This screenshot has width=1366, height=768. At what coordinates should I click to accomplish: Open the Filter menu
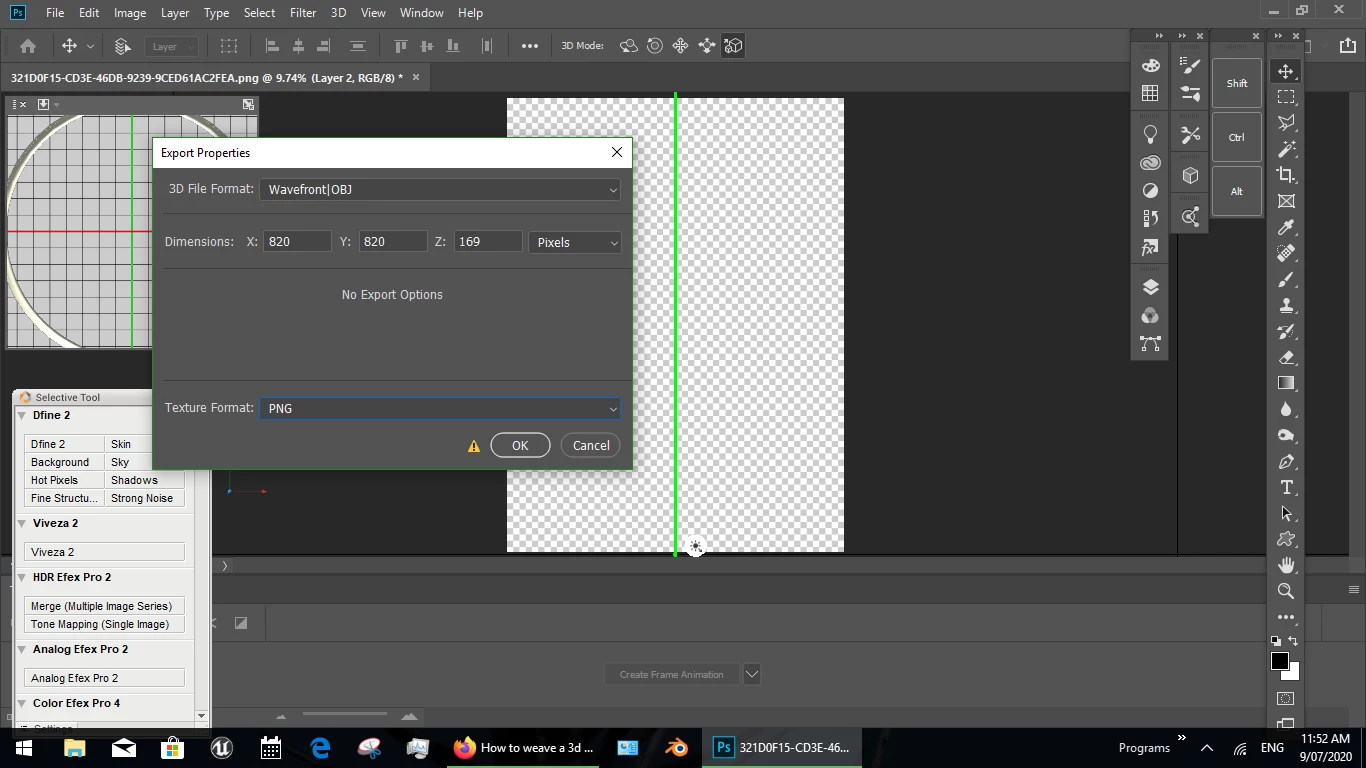click(x=303, y=13)
